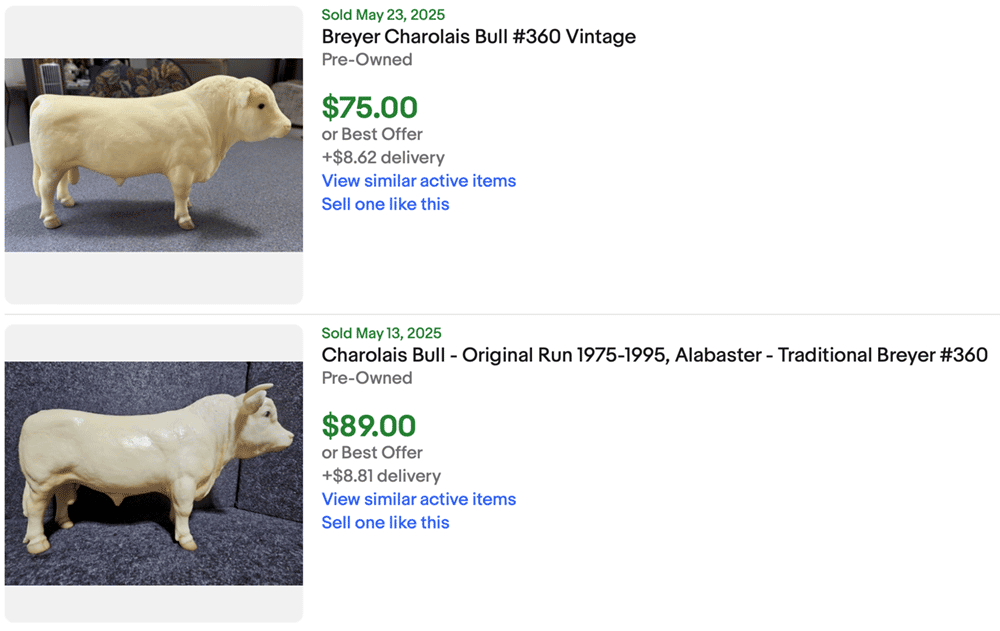Click the blank gray strip beneath the first photo
The height and width of the screenshot is (631, 1000).
click(x=154, y=278)
